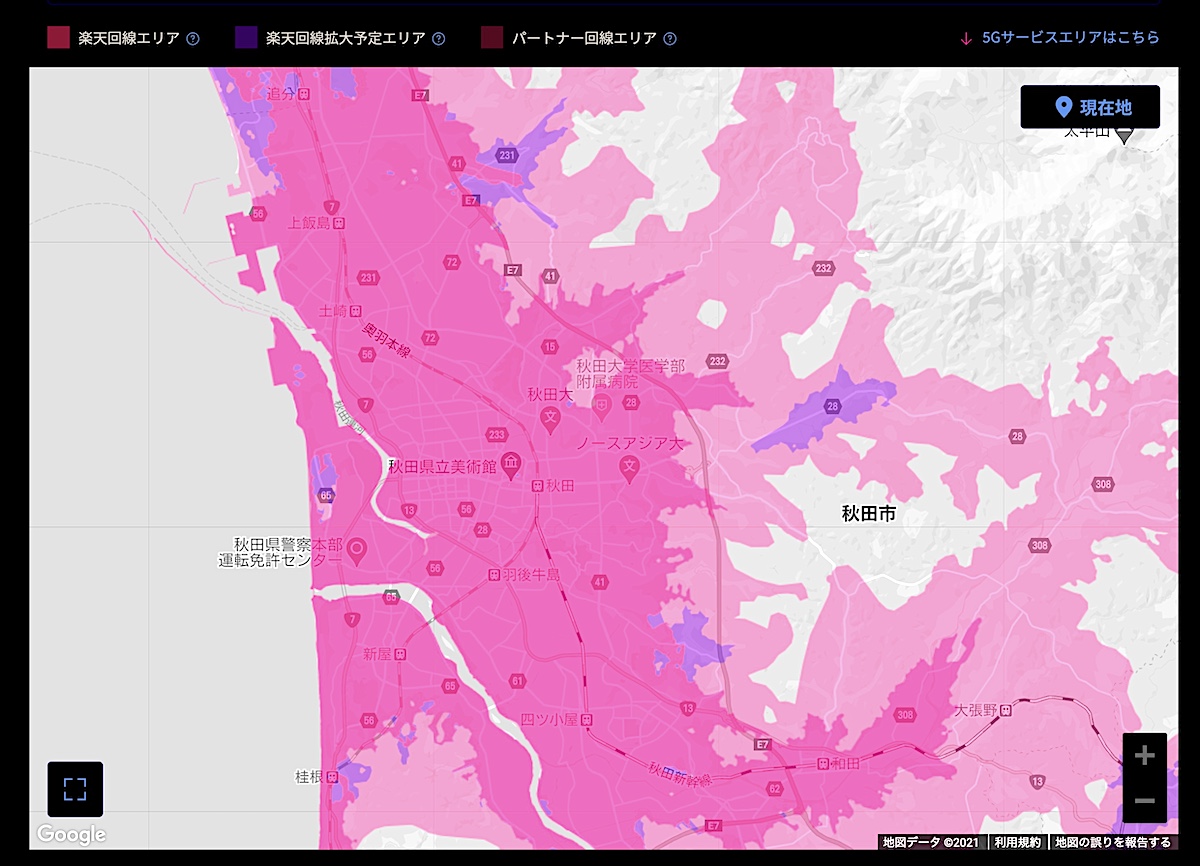Click the 楽天回線拡大予定エリア purple swatch
Screen dimensions: 1200x866
[245, 38]
